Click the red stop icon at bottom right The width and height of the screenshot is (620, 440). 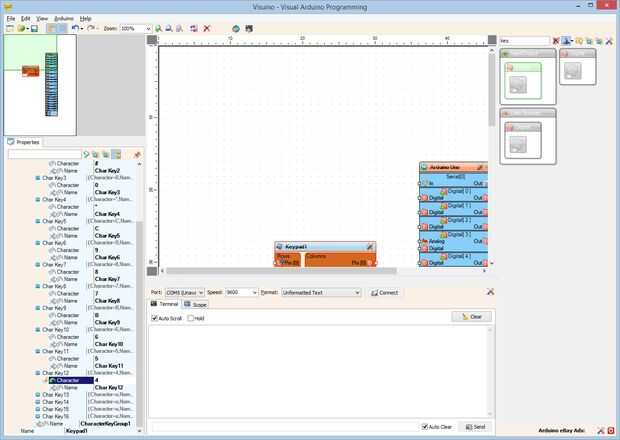tap(611, 430)
